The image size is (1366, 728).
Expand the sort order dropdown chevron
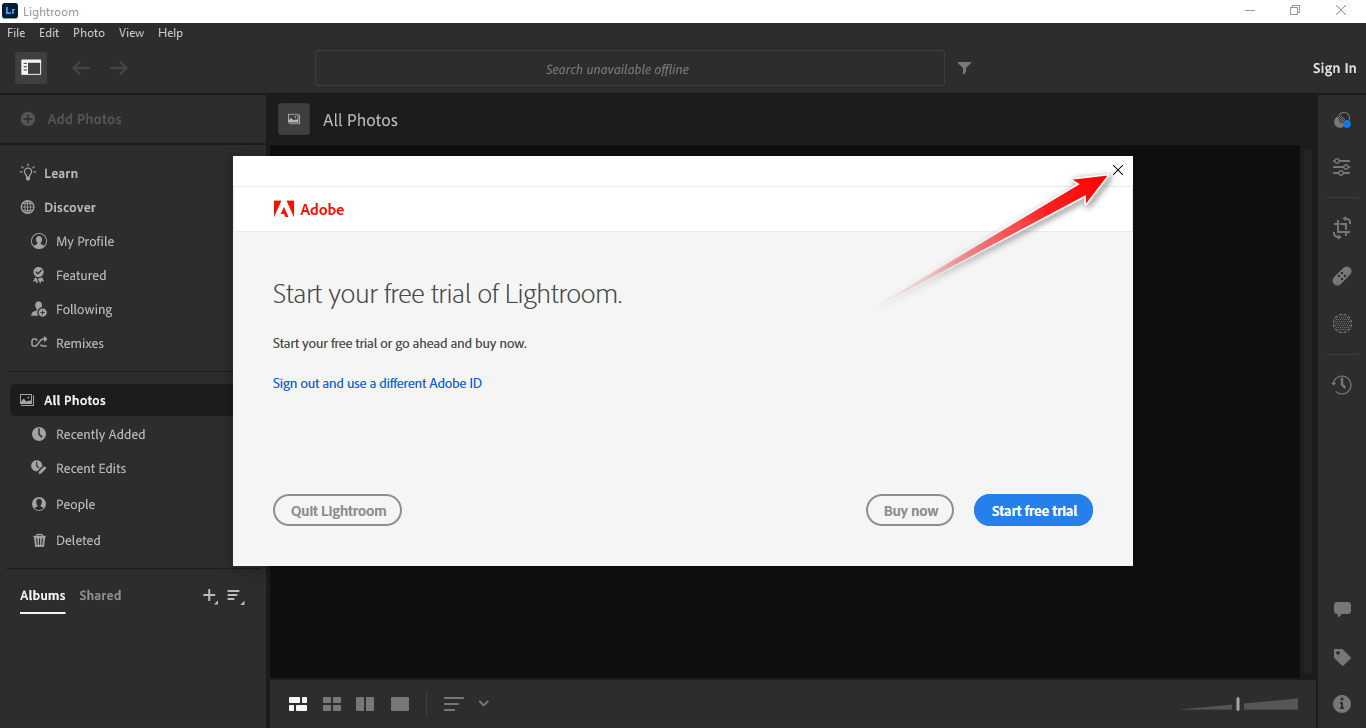(484, 704)
